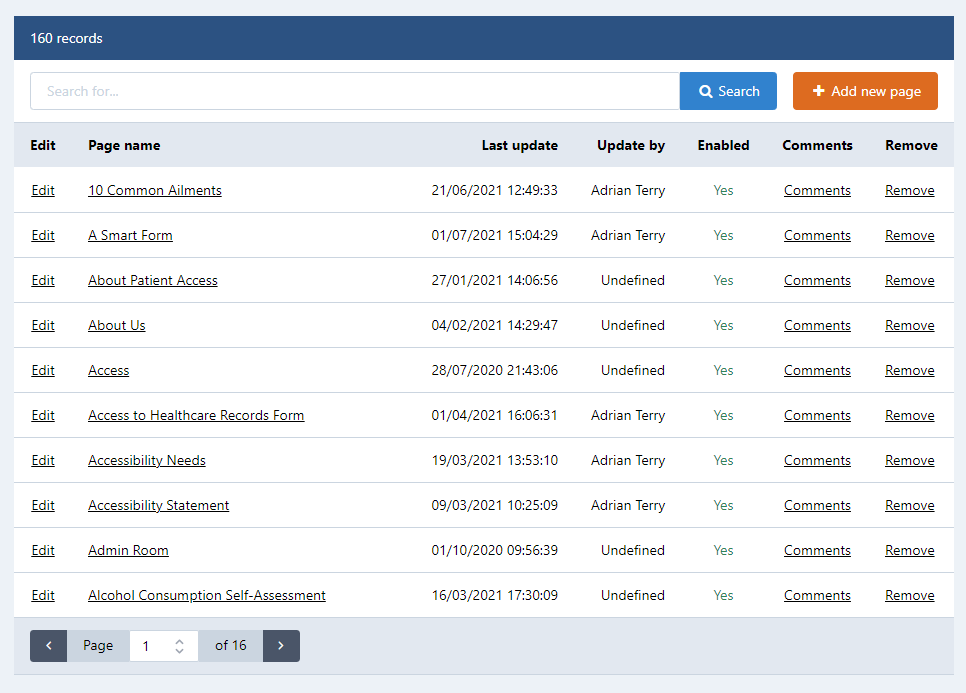Click the Page name column header
Image resolution: width=966 pixels, height=693 pixels.
[x=124, y=145]
